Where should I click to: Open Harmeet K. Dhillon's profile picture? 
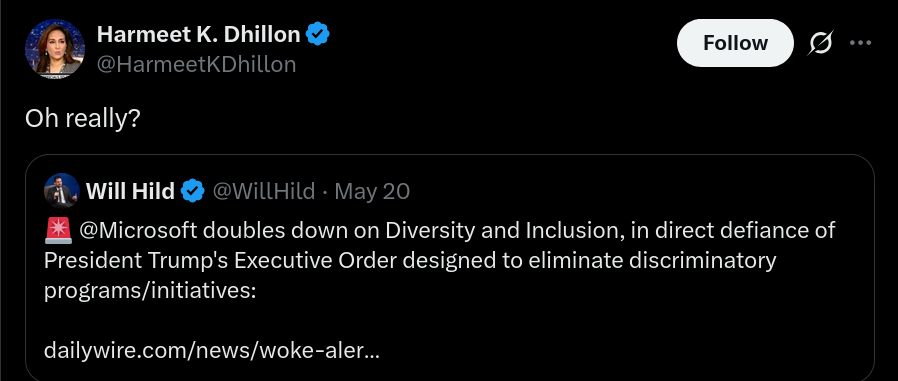pos(55,49)
